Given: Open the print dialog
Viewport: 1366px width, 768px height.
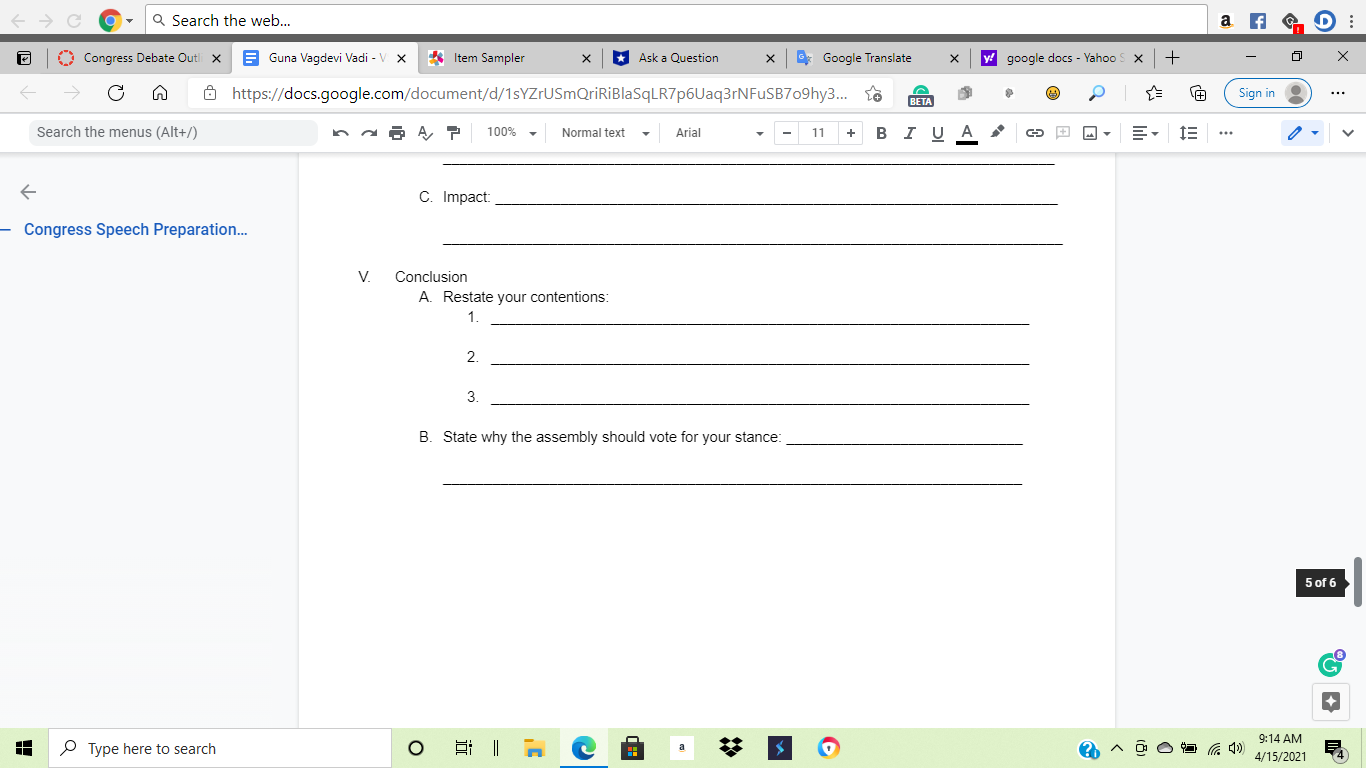Looking at the screenshot, I should 397,132.
